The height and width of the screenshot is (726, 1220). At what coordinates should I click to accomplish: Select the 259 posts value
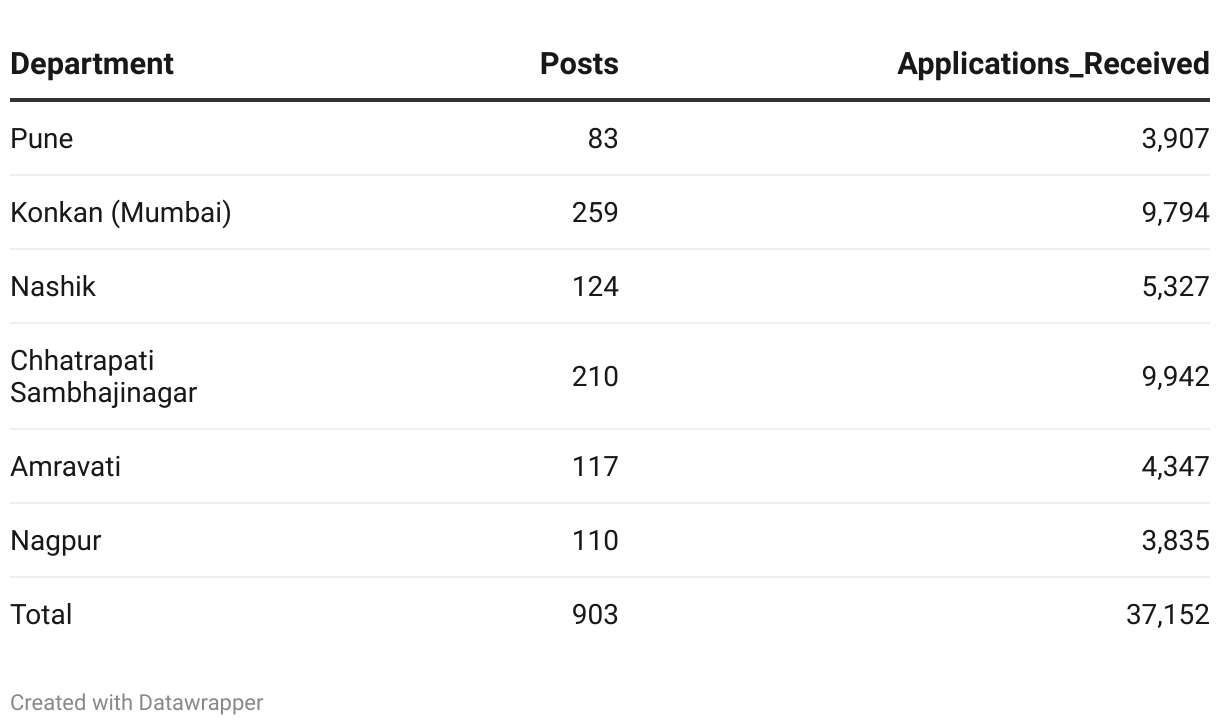tap(595, 212)
